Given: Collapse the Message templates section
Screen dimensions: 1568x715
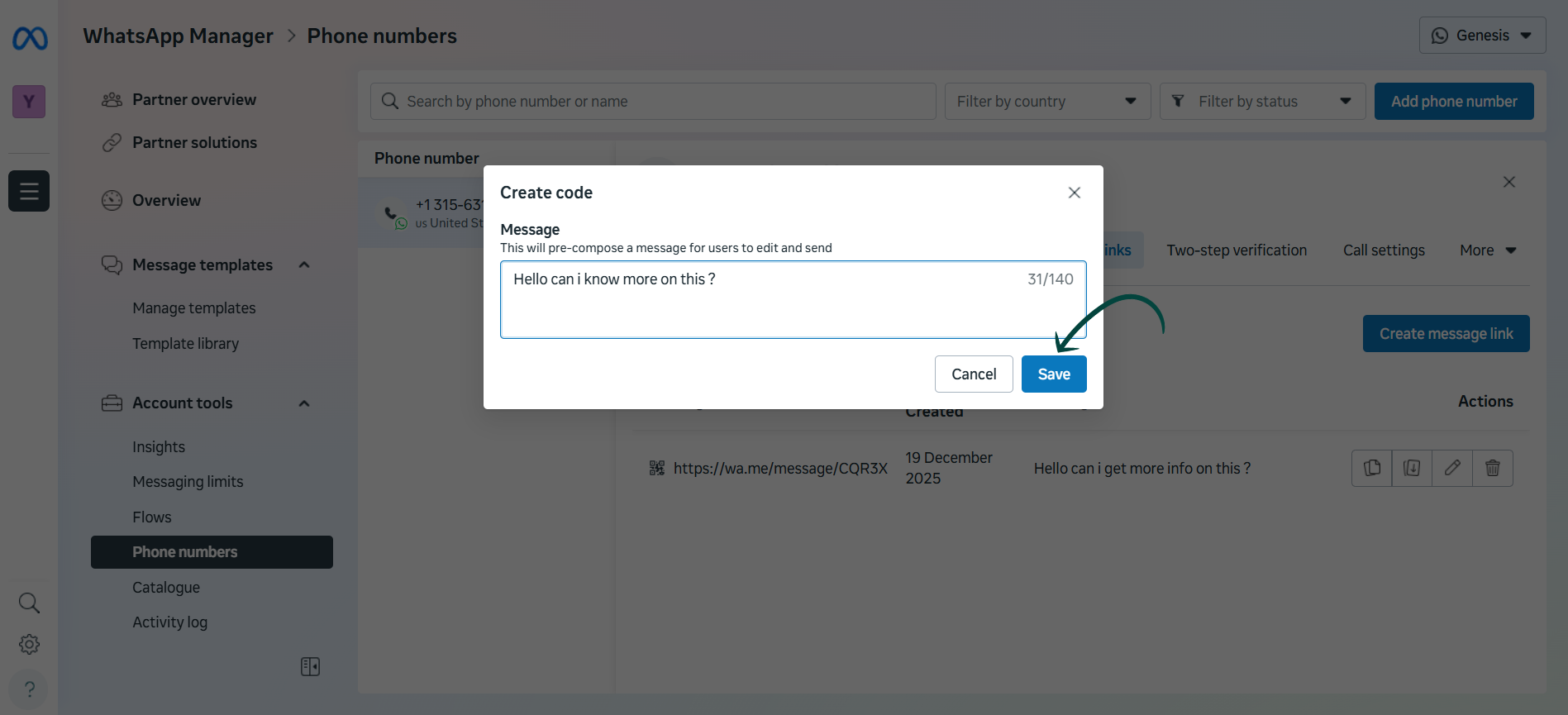Looking at the screenshot, I should [x=304, y=265].
